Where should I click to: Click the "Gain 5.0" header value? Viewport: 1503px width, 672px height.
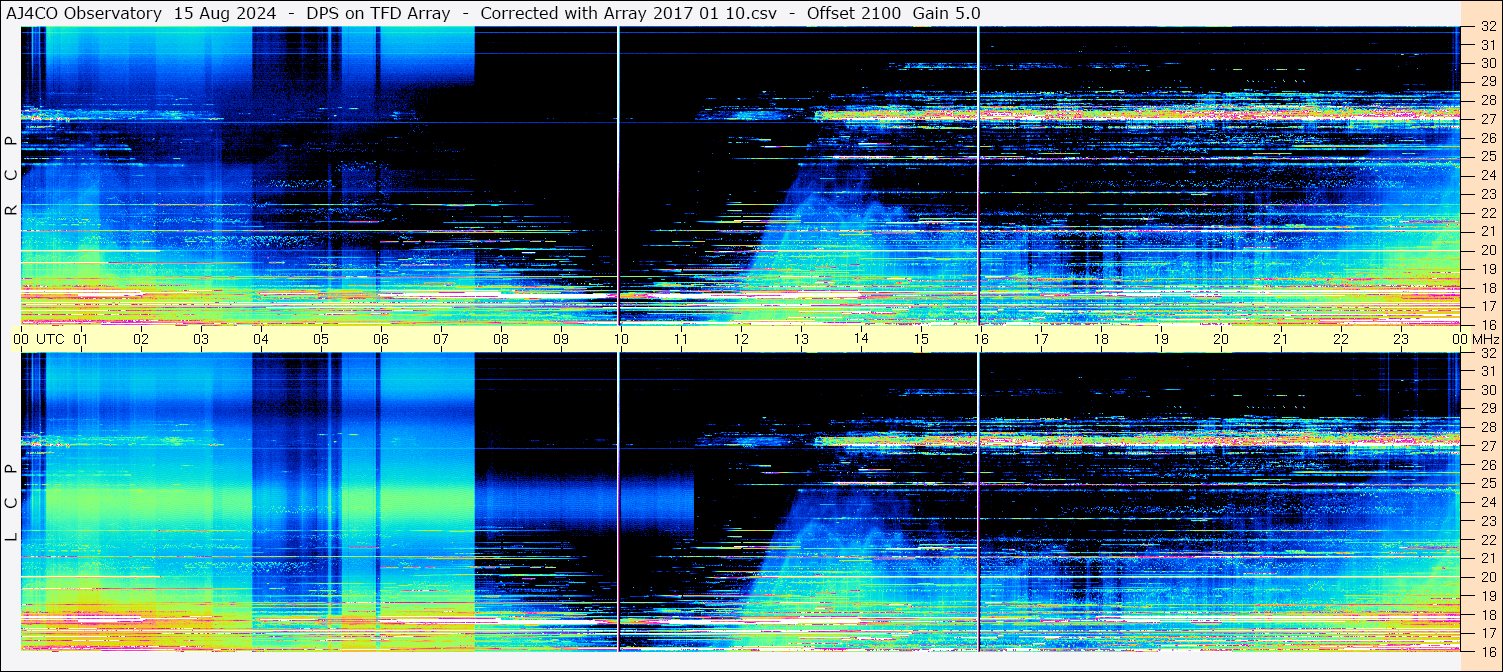[x=946, y=13]
